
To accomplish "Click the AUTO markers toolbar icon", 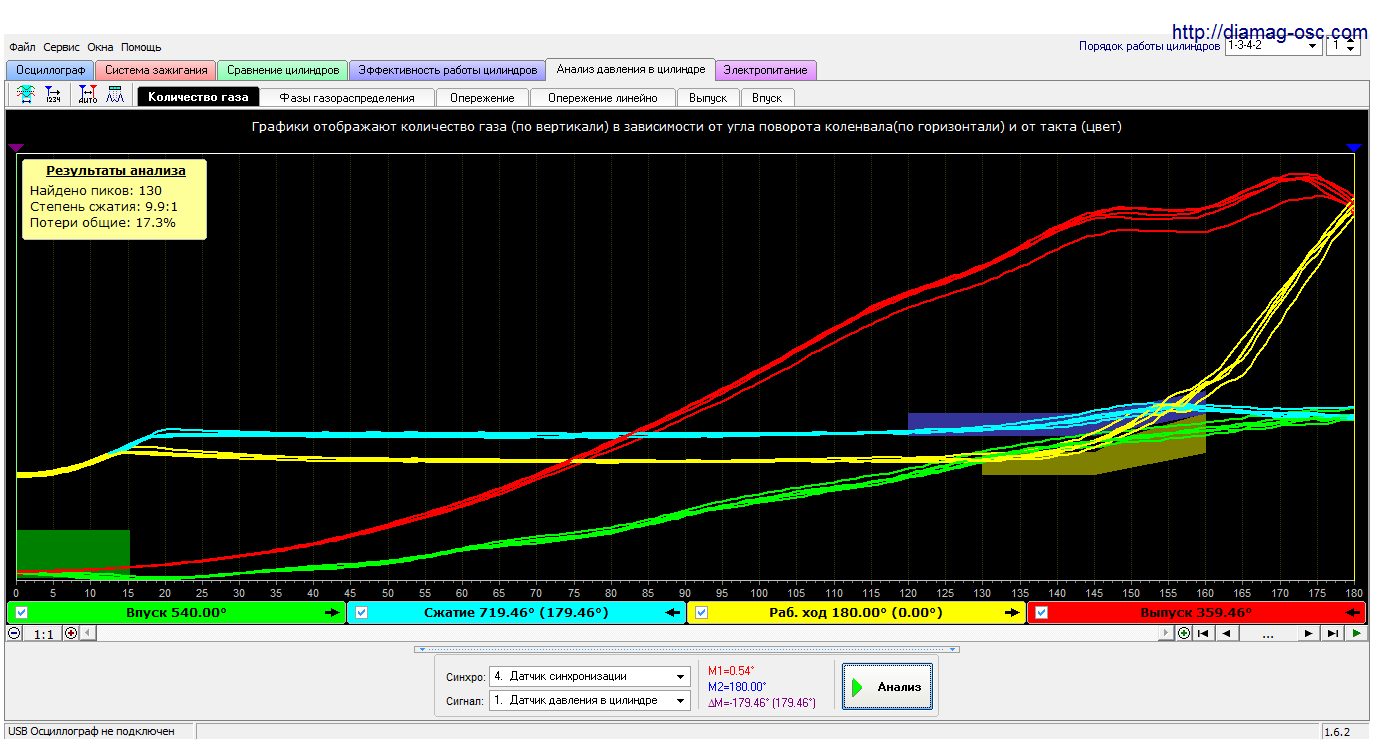I will point(88,96).
